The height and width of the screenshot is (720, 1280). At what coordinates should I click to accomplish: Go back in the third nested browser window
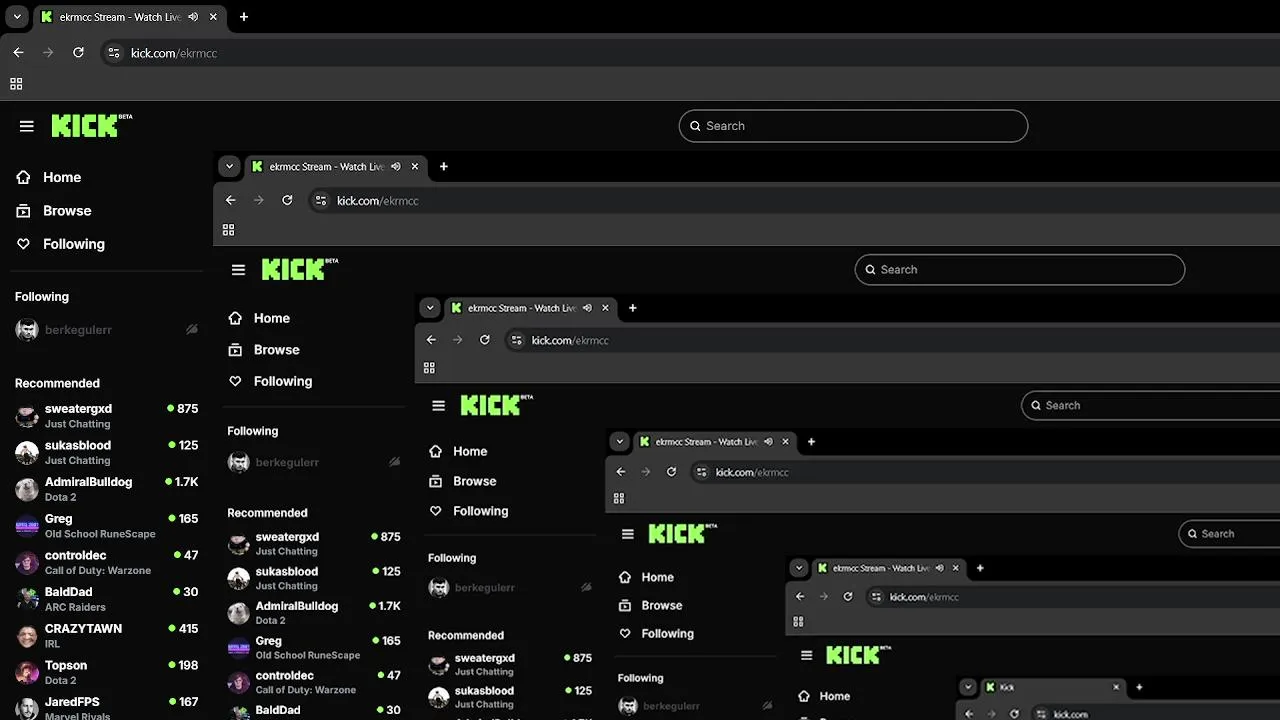(431, 340)
